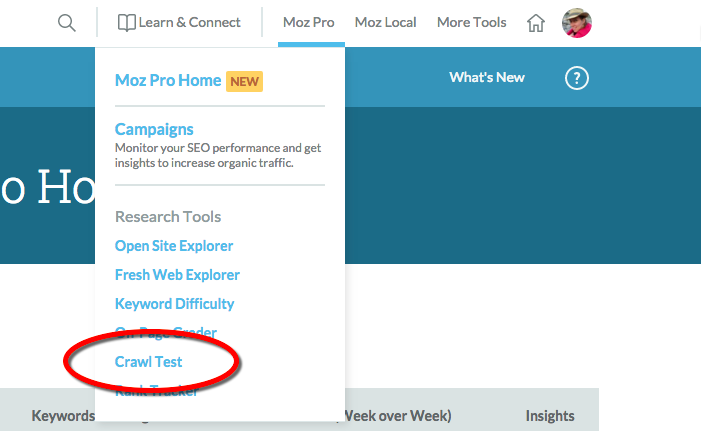The width and height of the screenshot is (701, 431).
Task: Go to Moz Pro Home
Action: (168, 80)
